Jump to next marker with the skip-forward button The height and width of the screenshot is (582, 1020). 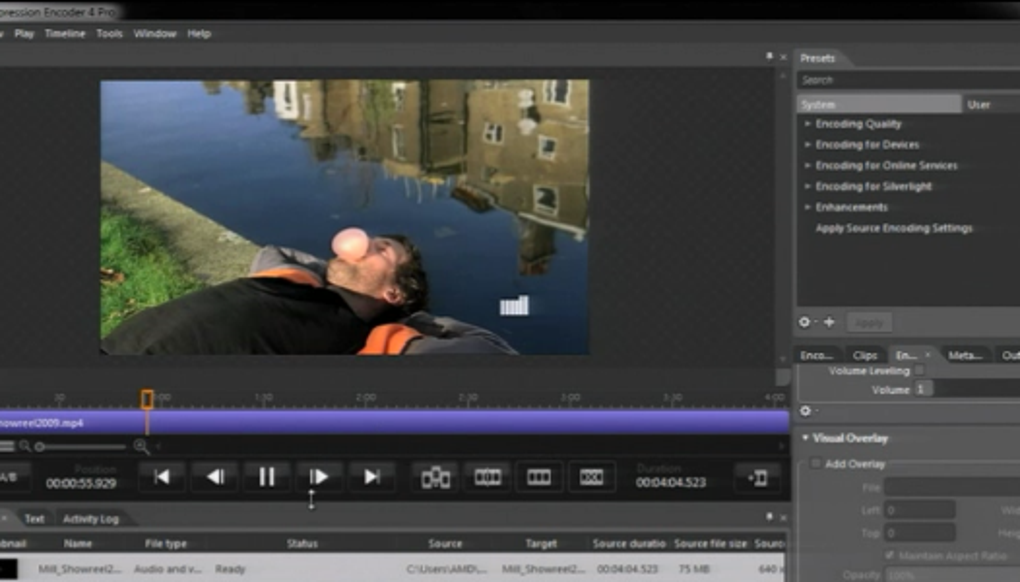coord(371,477)
